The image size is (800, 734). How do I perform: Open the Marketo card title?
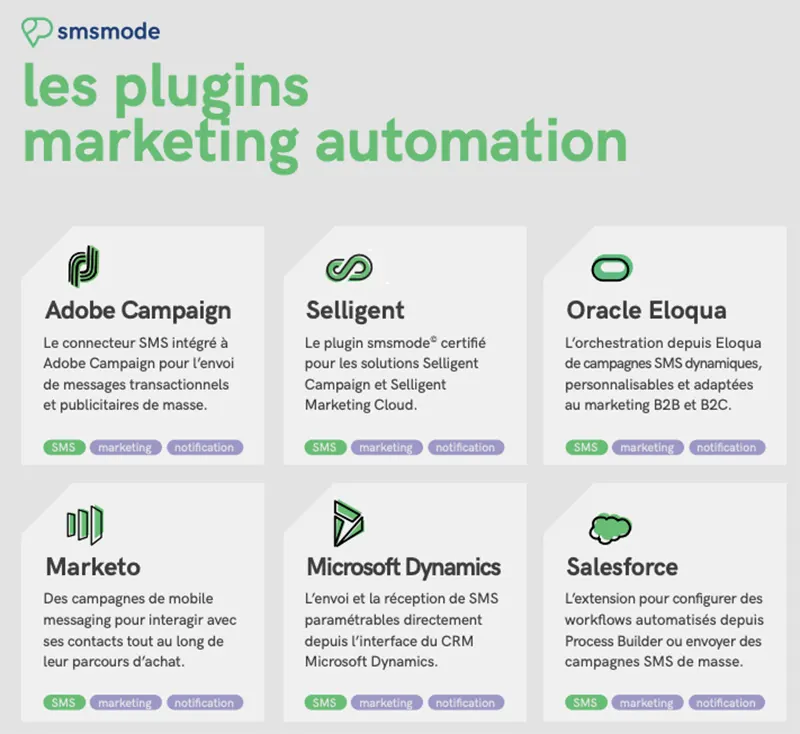93,567
